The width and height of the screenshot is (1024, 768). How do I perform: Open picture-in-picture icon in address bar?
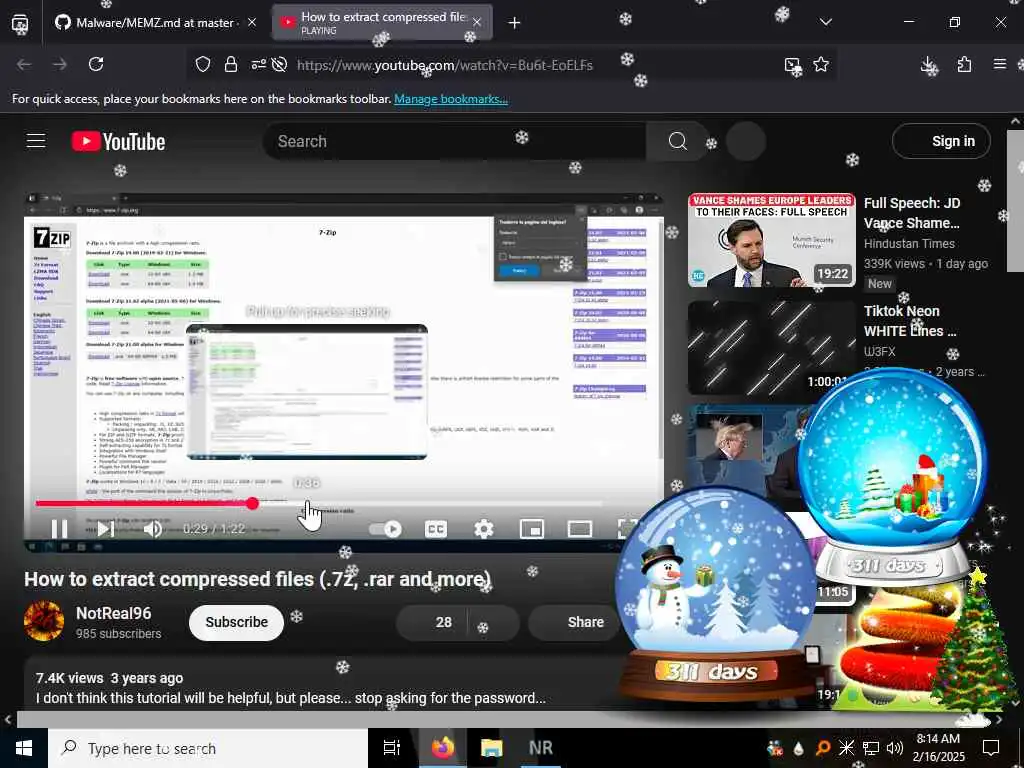point(793,65)
